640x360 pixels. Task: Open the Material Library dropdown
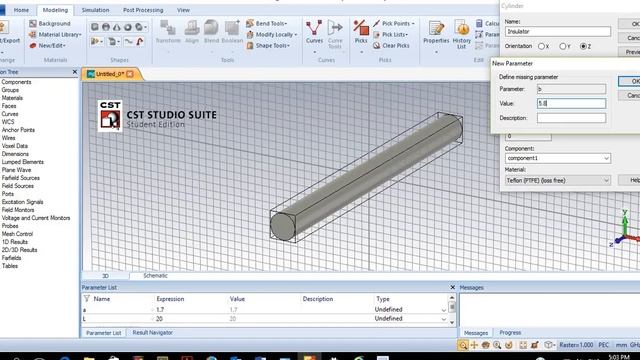coord(55,35)
